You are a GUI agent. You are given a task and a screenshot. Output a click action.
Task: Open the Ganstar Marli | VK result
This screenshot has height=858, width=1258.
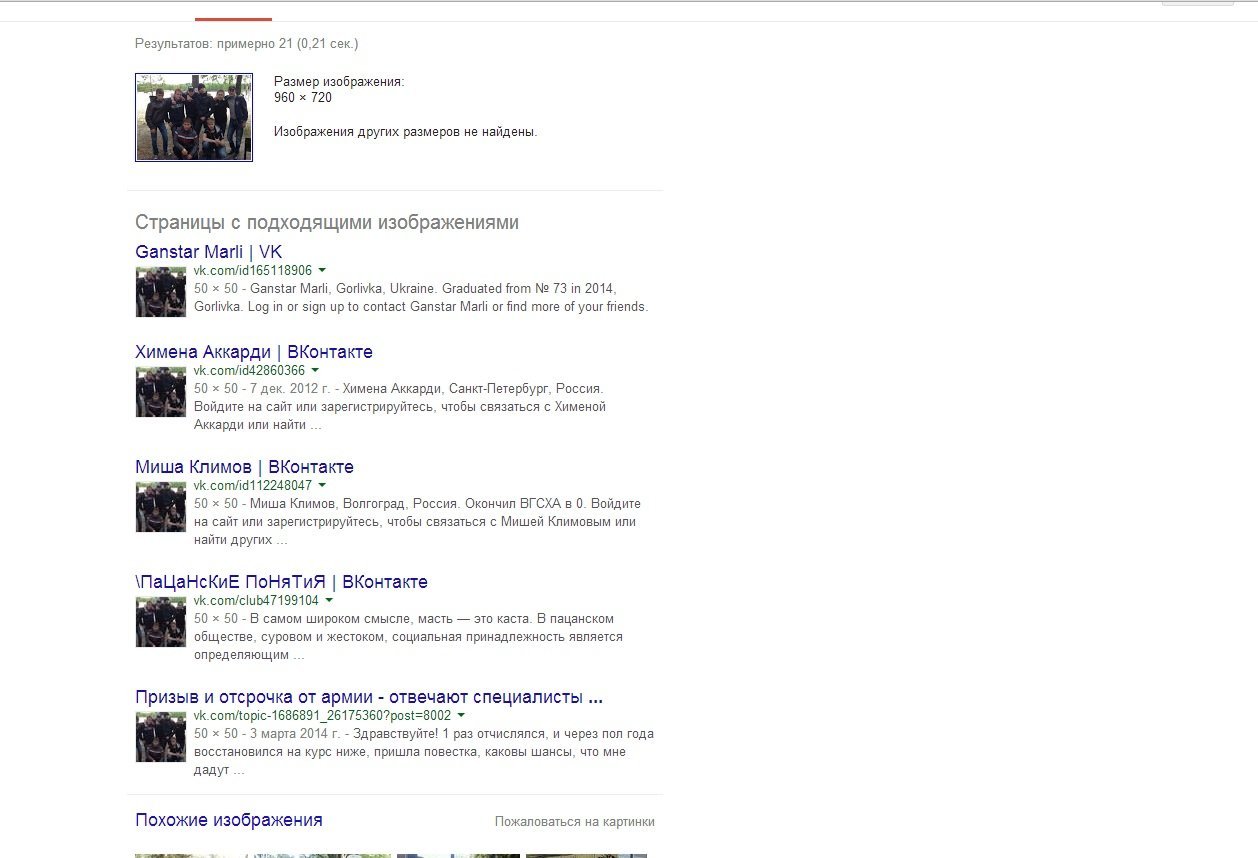[x=208, y=252]
